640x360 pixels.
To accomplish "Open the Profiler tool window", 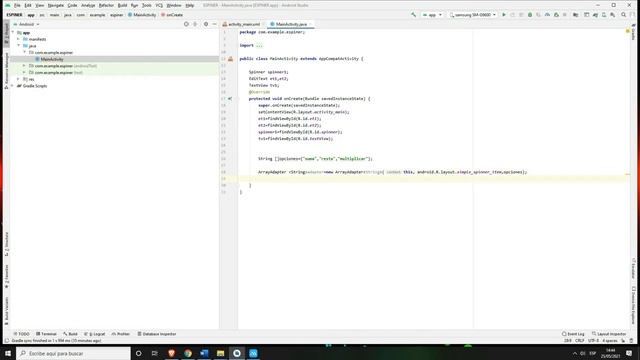I will 120,334.
